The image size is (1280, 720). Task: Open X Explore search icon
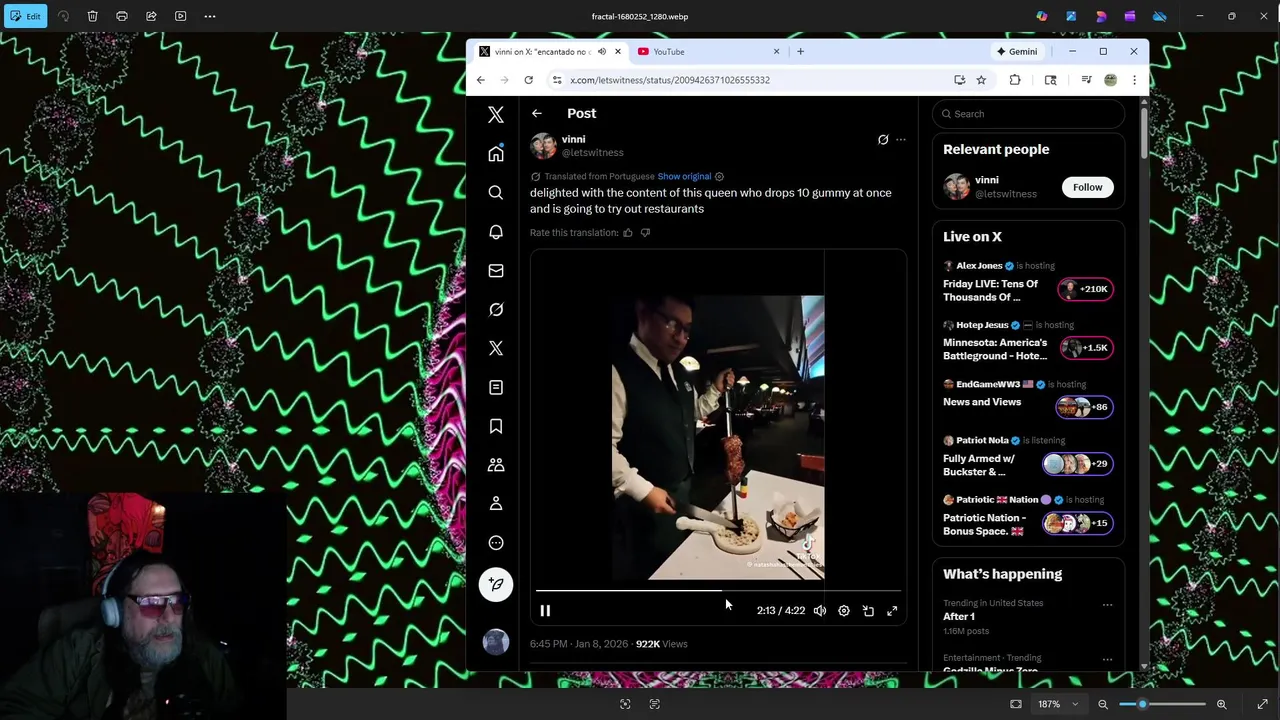point(496,193)
